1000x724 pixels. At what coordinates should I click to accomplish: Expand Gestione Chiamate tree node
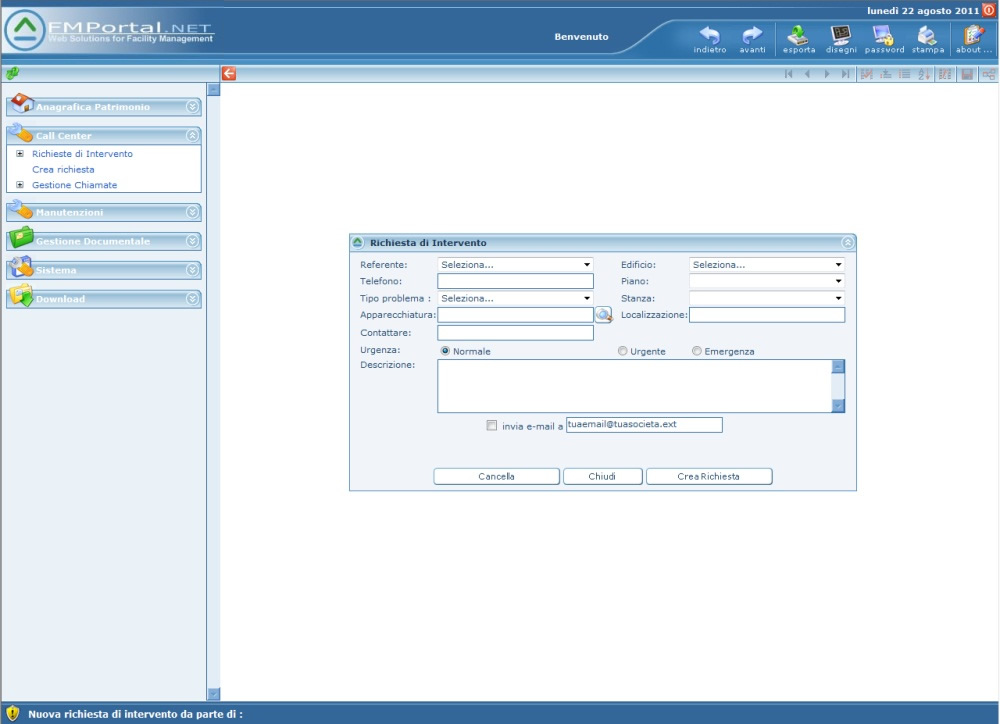20,185
